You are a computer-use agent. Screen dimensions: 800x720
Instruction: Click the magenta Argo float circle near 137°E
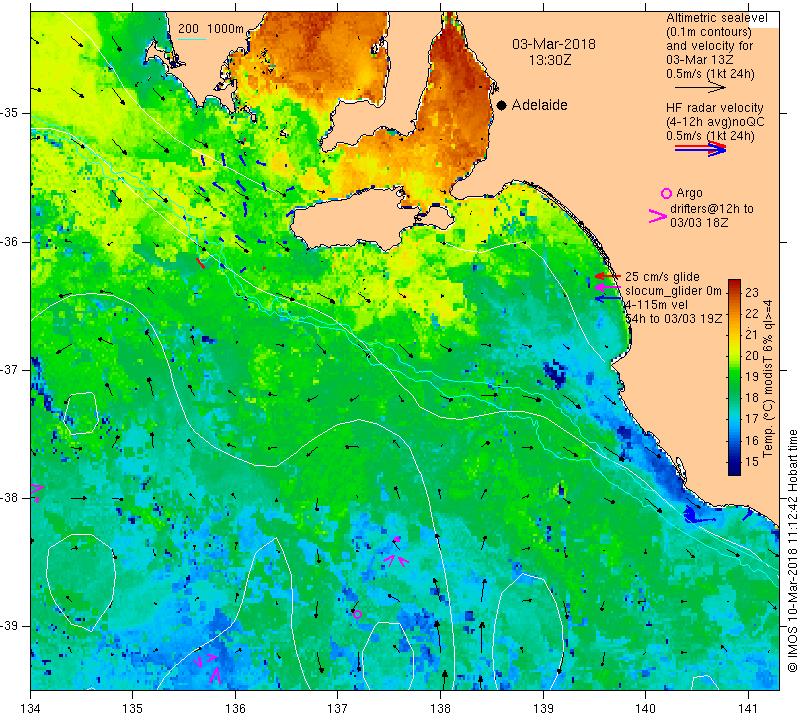click(x=357, y=614)
